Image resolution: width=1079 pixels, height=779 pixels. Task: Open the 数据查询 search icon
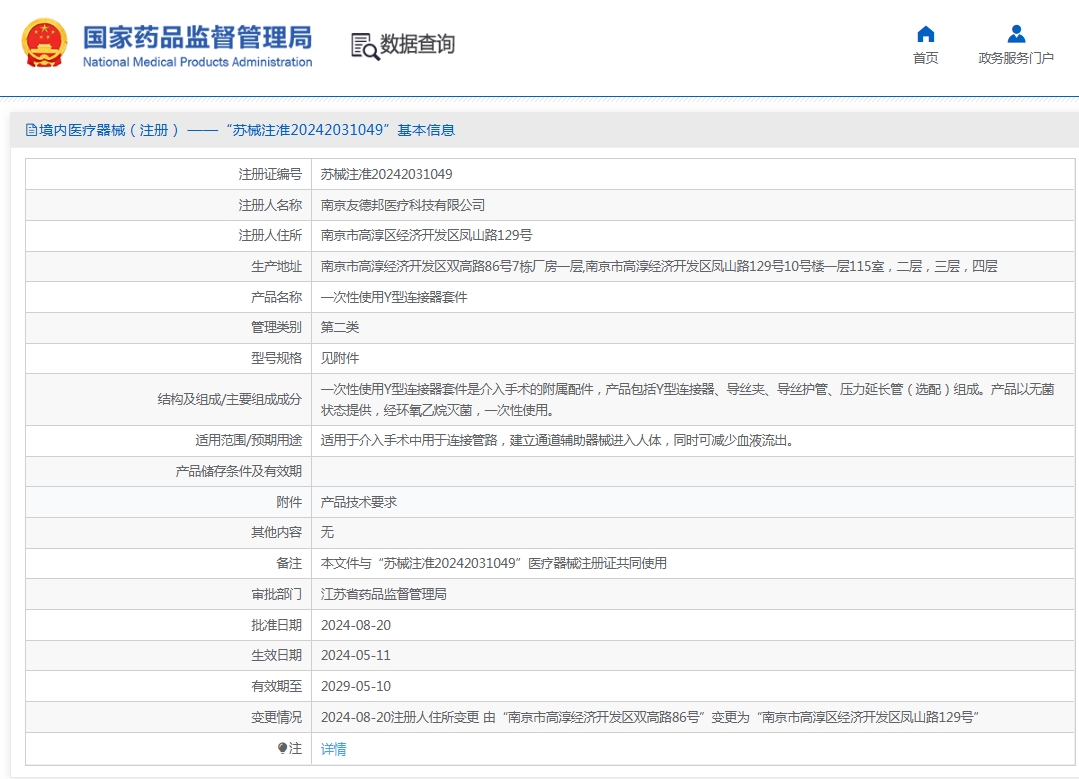pyautogui.click(x=365, y=46)
